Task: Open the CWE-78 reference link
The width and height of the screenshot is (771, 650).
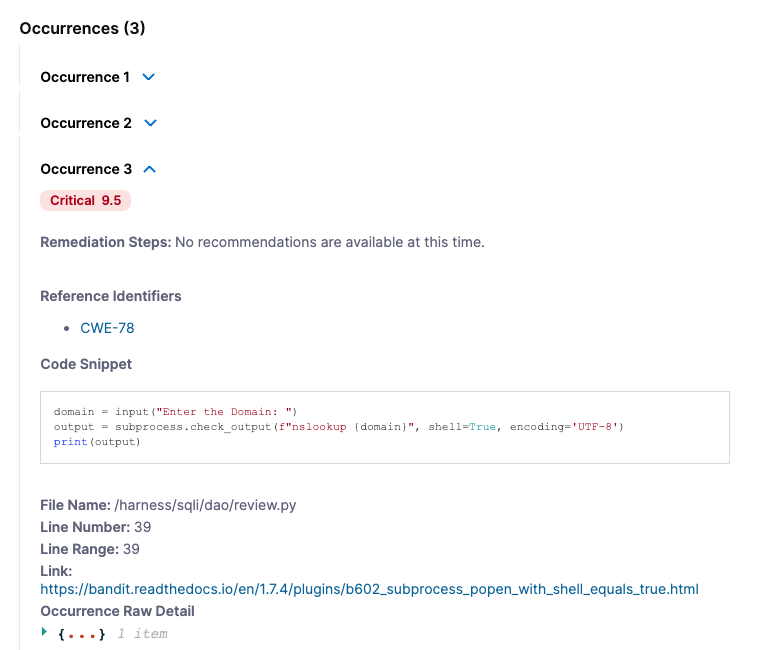Action: click(107, 328)
